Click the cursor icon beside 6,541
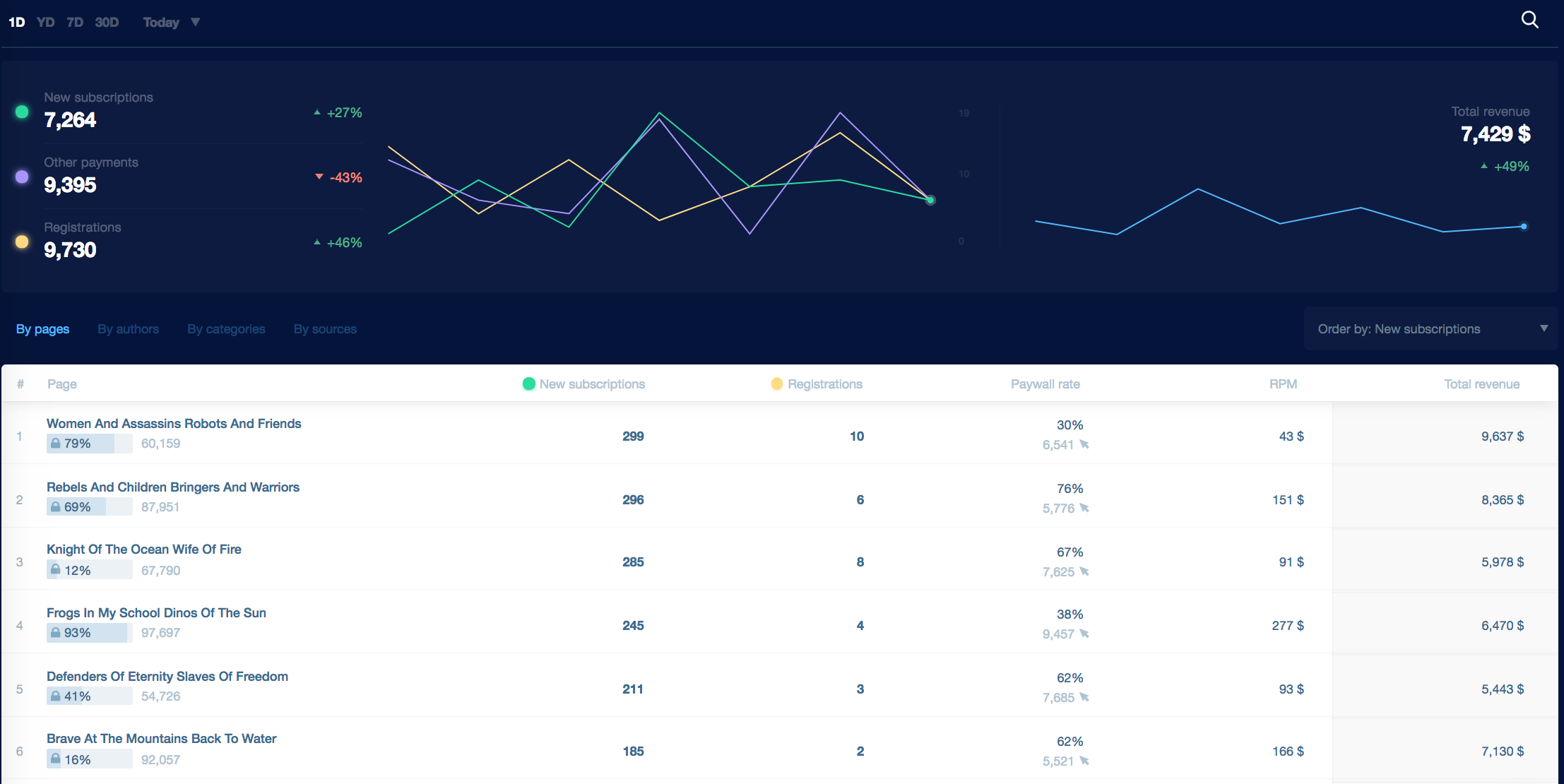 1084,444
